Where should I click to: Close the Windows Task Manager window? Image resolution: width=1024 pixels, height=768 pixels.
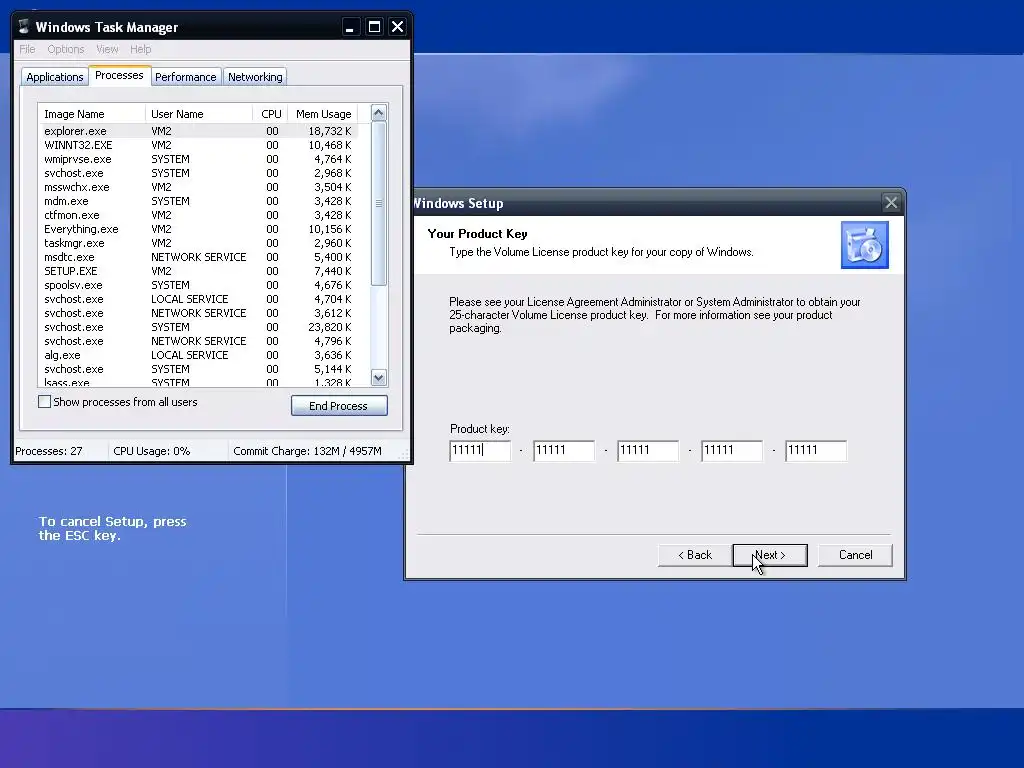(397, 27)
